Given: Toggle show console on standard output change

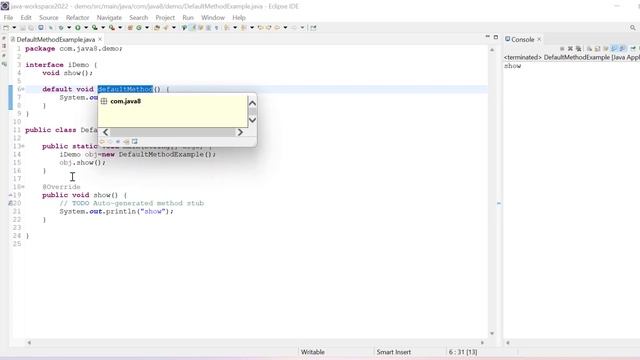Looking at the screenshot, I should [614, 49].
